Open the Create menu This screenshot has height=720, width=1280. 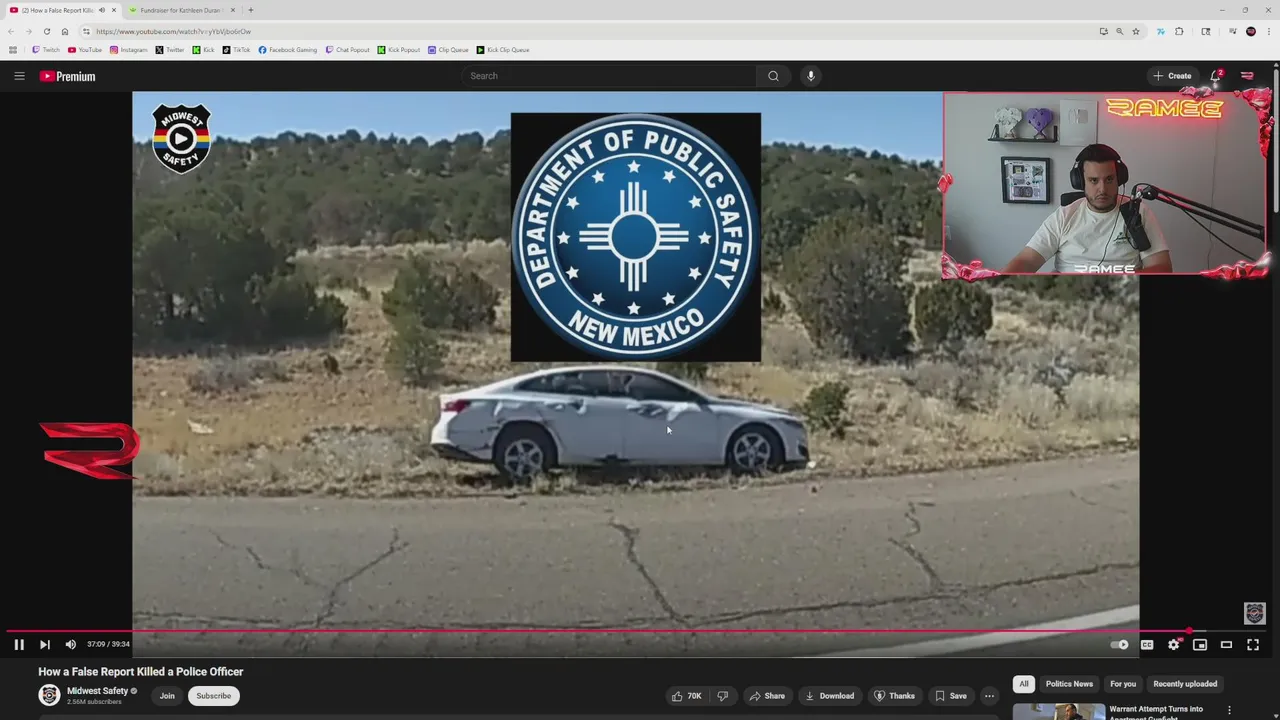(1172, 76)
